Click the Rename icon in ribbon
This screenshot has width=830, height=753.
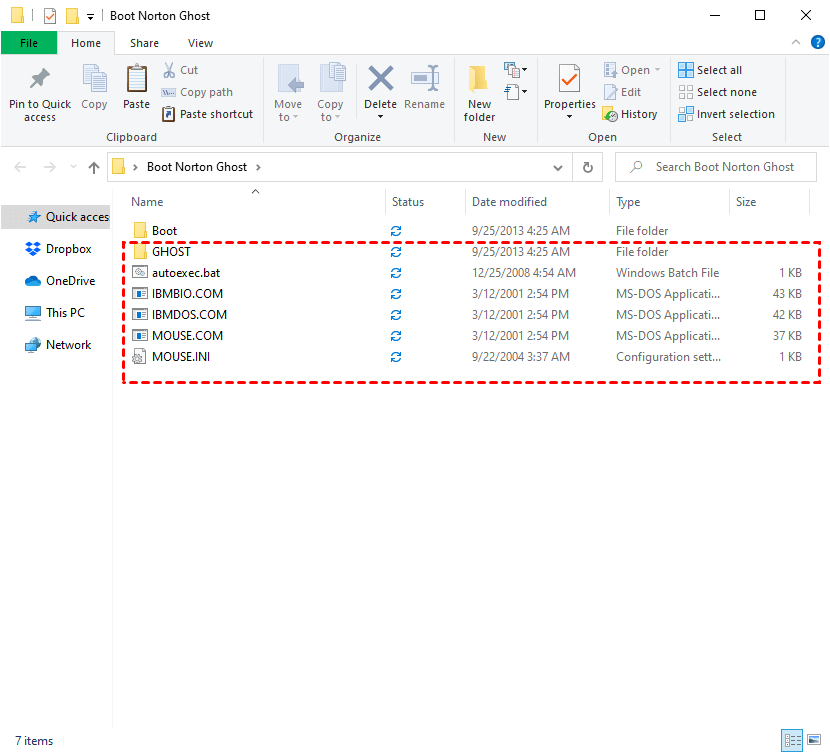pyautogui.click(x=425, y=80)
